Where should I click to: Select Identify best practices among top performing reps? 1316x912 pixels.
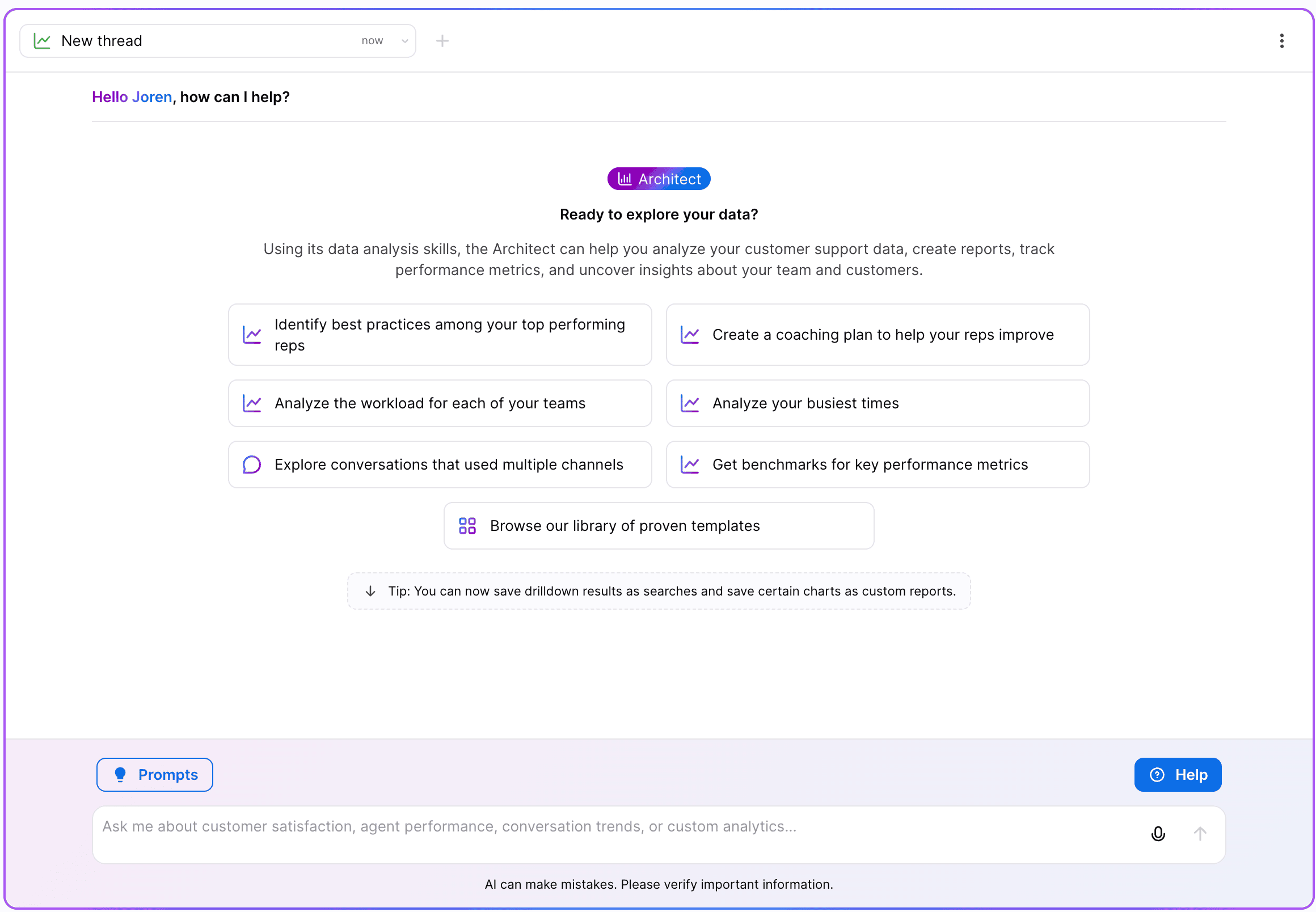coord(440,335)
